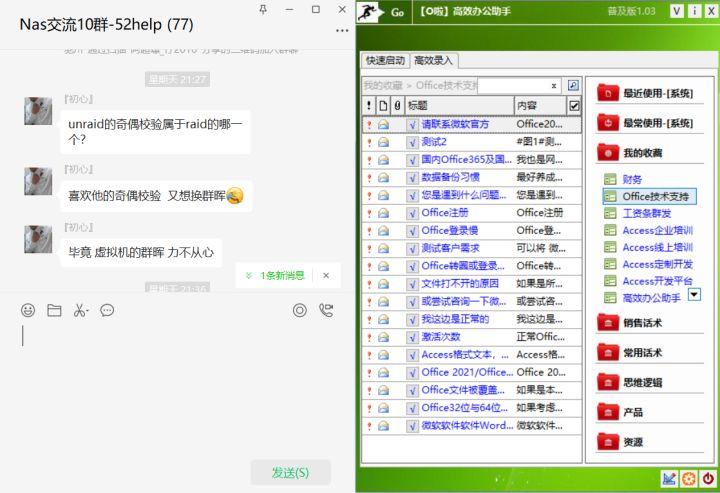Click the runner logo icon in office helper

point(370,12)
